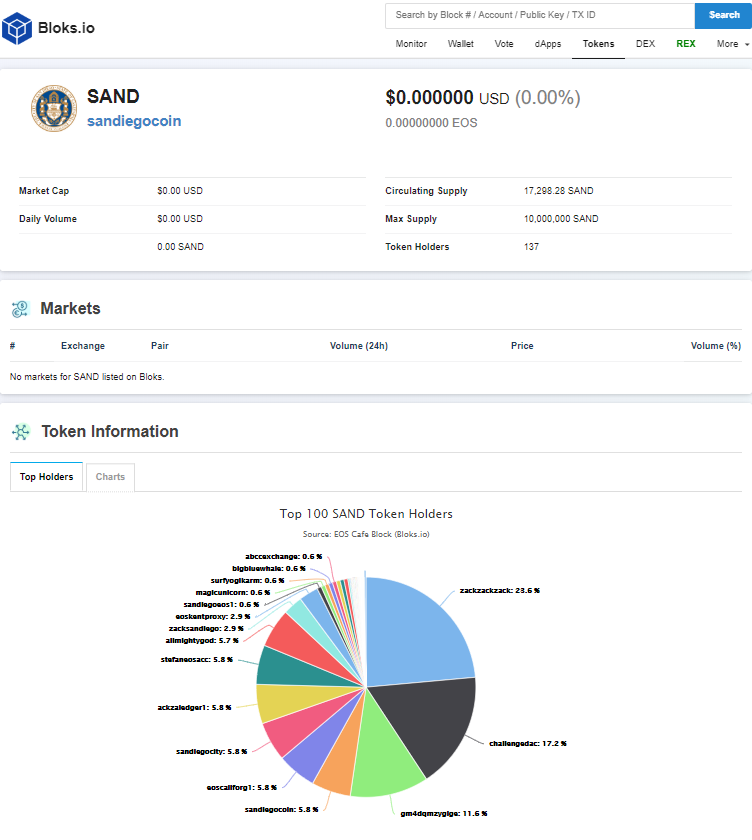This screenshot has height=840, width=752.
Task: Click the 'eoscaliforg1: 5.8 %' label
Action: click(242, 788)
